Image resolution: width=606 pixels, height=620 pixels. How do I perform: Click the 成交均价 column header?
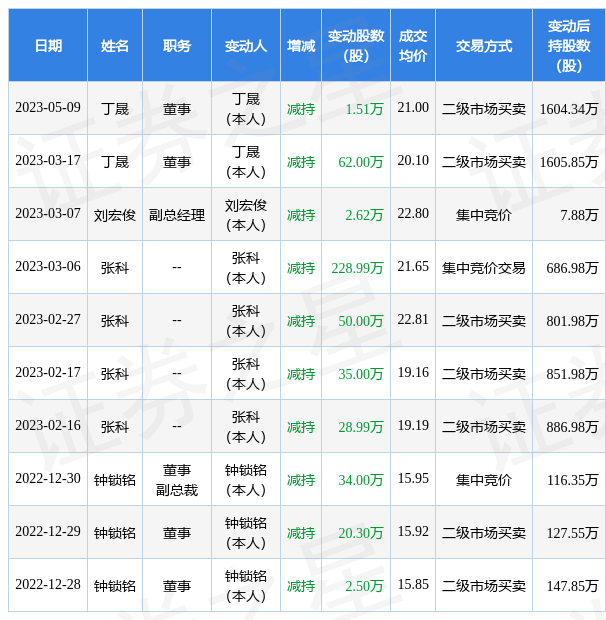point(413,46)
